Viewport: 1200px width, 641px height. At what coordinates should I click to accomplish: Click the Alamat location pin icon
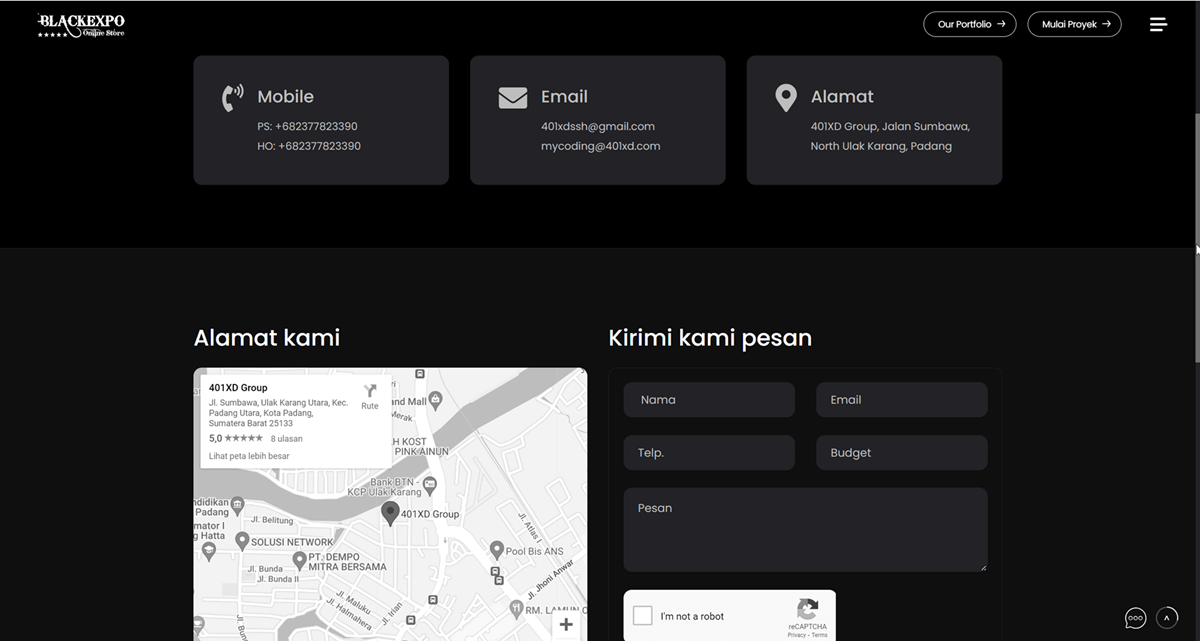point(786,97)
